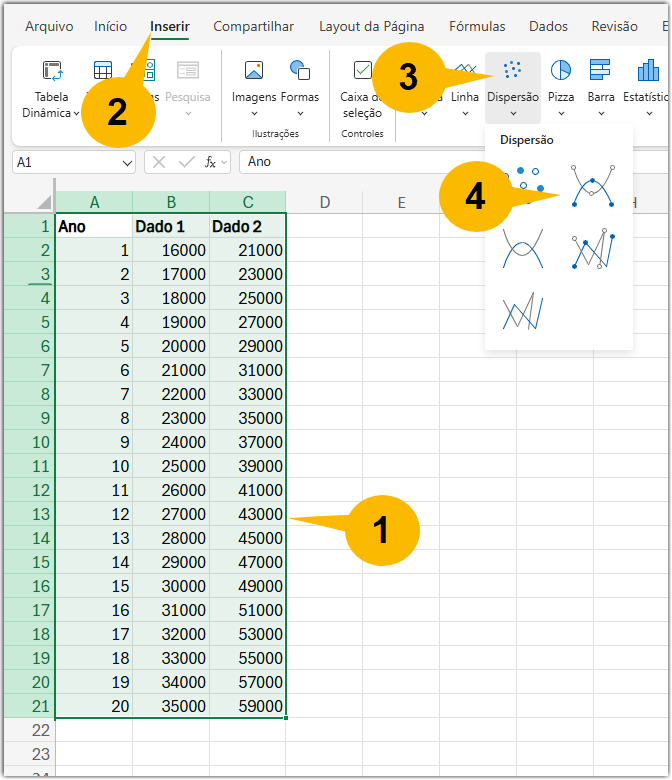Select scatter with smooth lines and markers chart

tap(592, 186)
